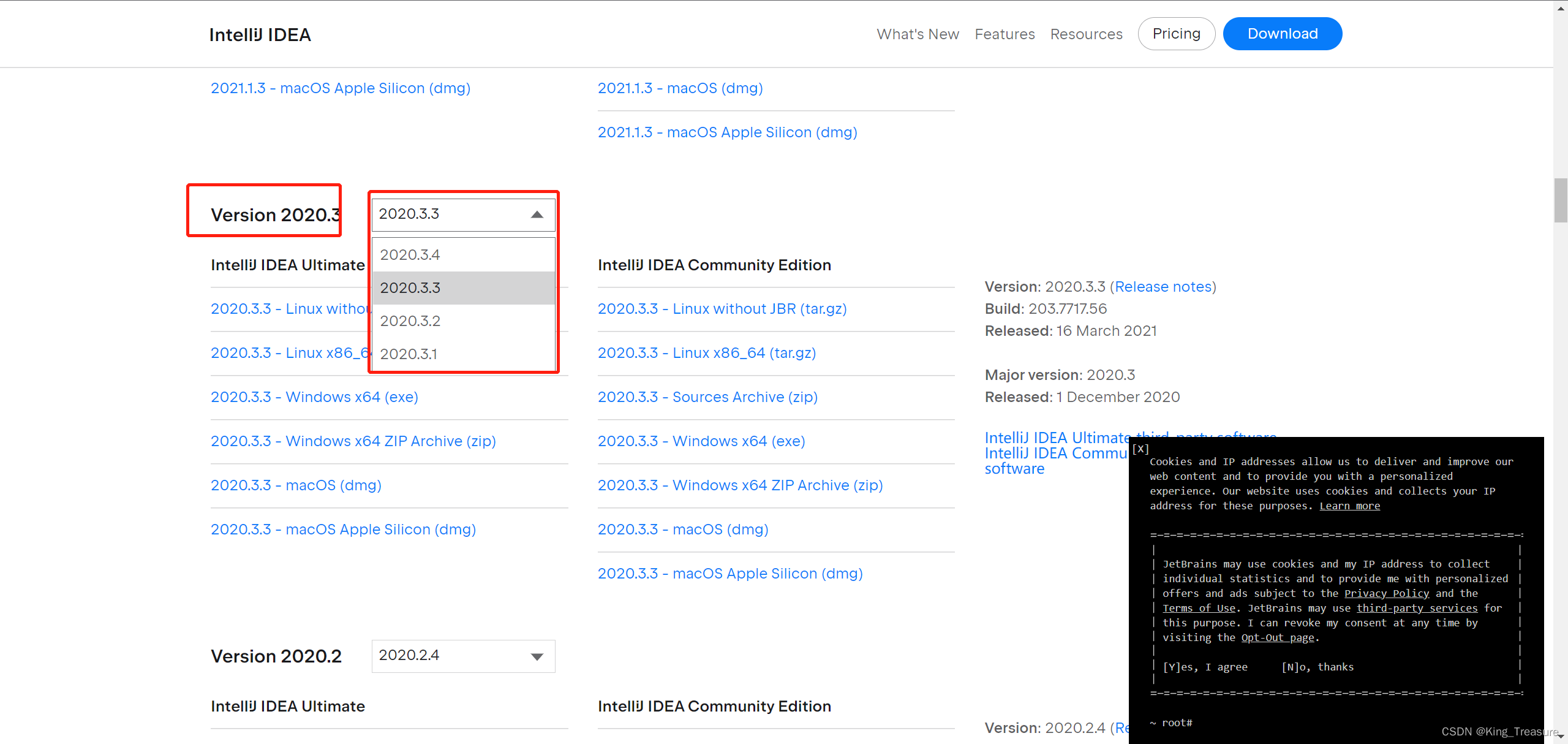Open Community 2021.1.3 - macOS (dmg) link

click(680, 88)
